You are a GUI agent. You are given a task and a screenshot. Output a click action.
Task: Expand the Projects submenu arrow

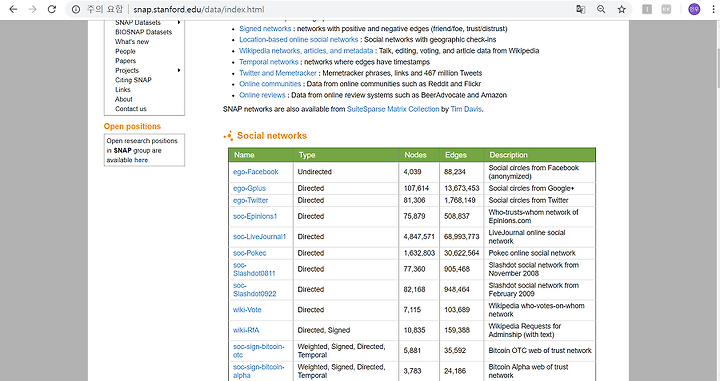pyautogui.click(x=179, y=70)
